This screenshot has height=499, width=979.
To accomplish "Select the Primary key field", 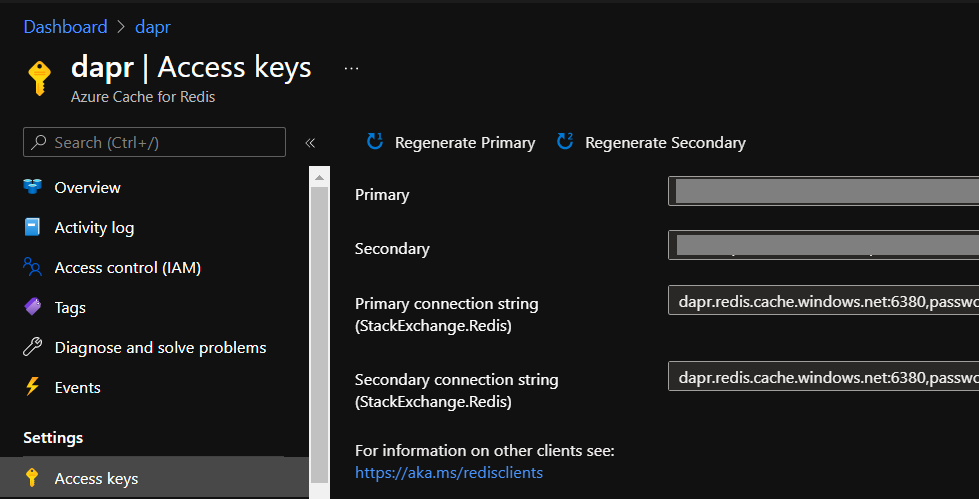I will click(822, 191).
